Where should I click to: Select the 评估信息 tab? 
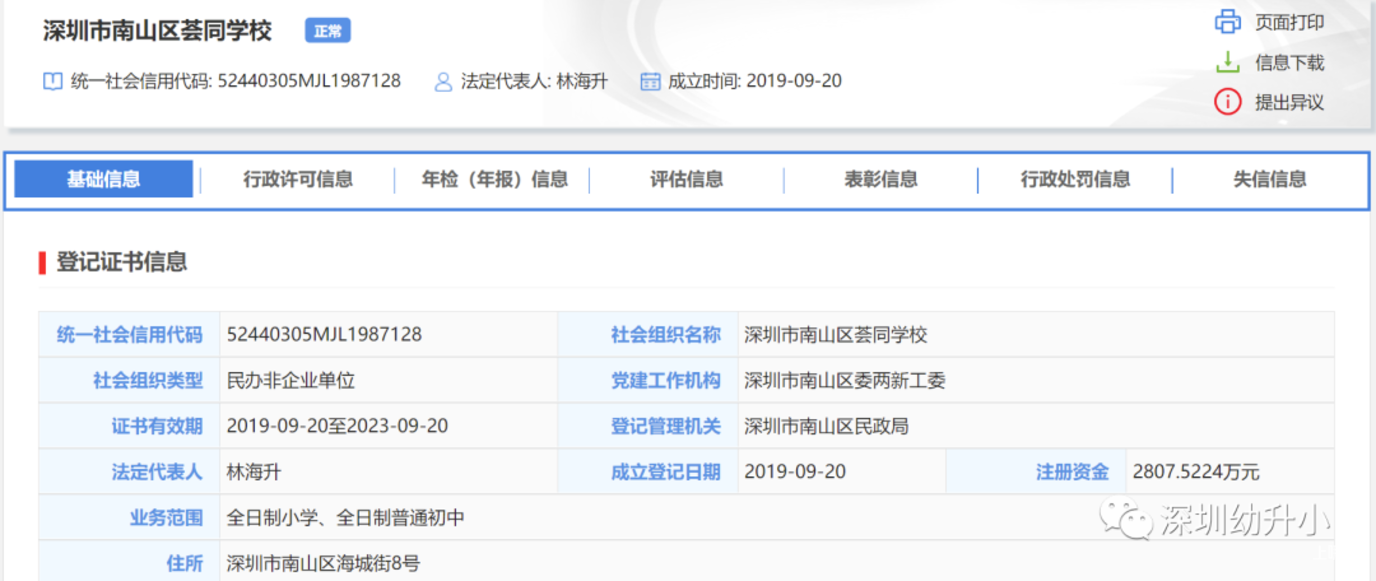pos(687,180)
